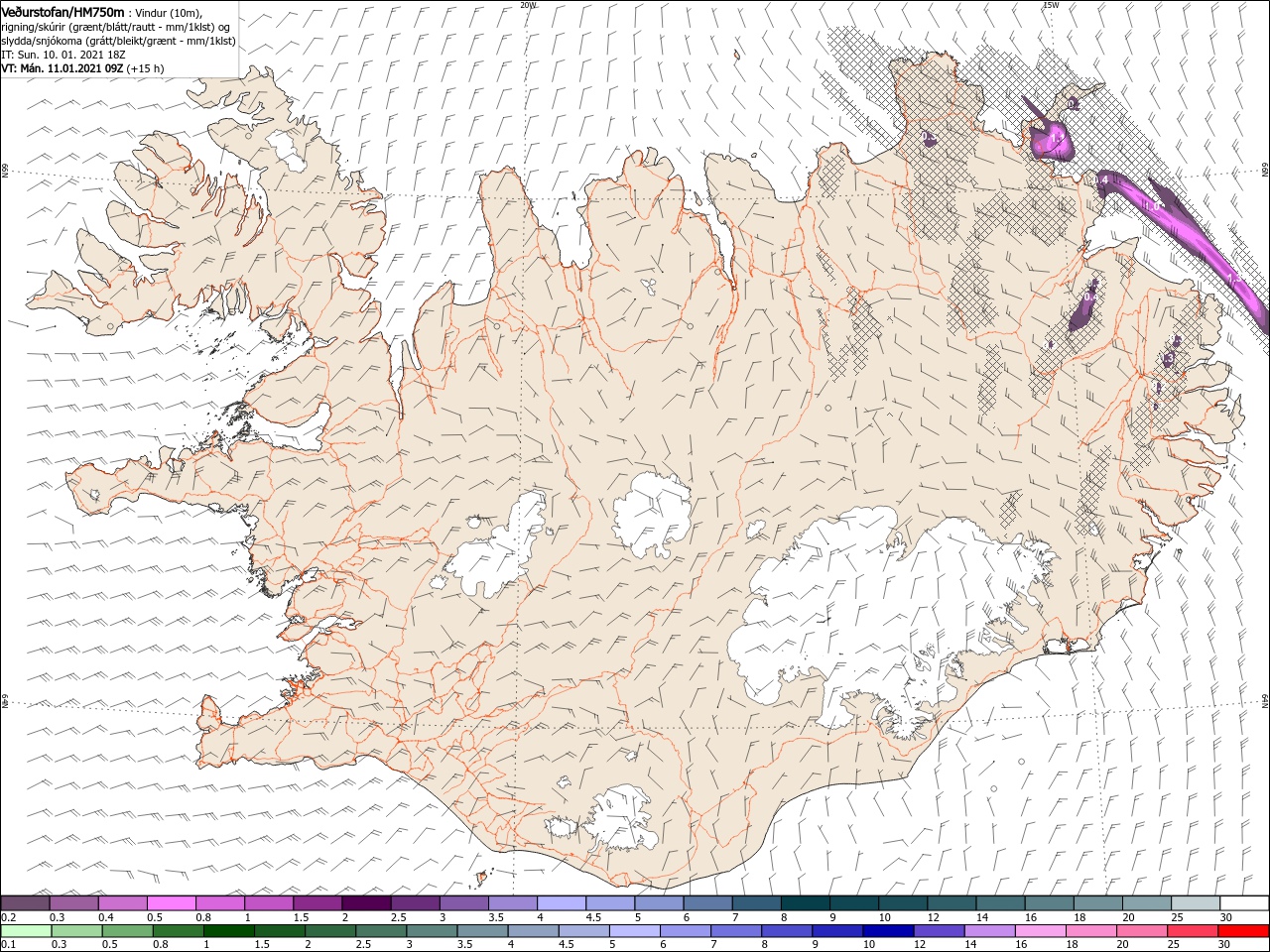
Task: Pick upper-row snow swatch between 14 and 16
Action: pyautogui.click(x=999, y=903)
